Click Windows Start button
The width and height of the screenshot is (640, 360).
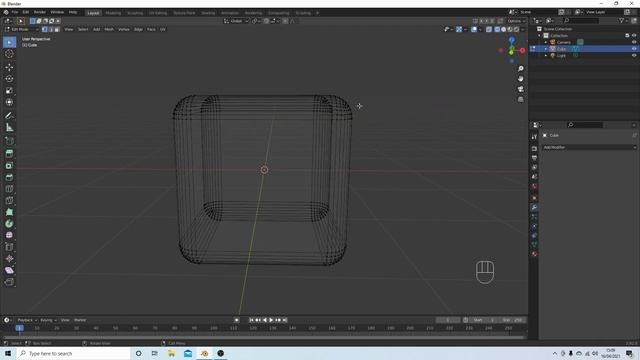8,353
